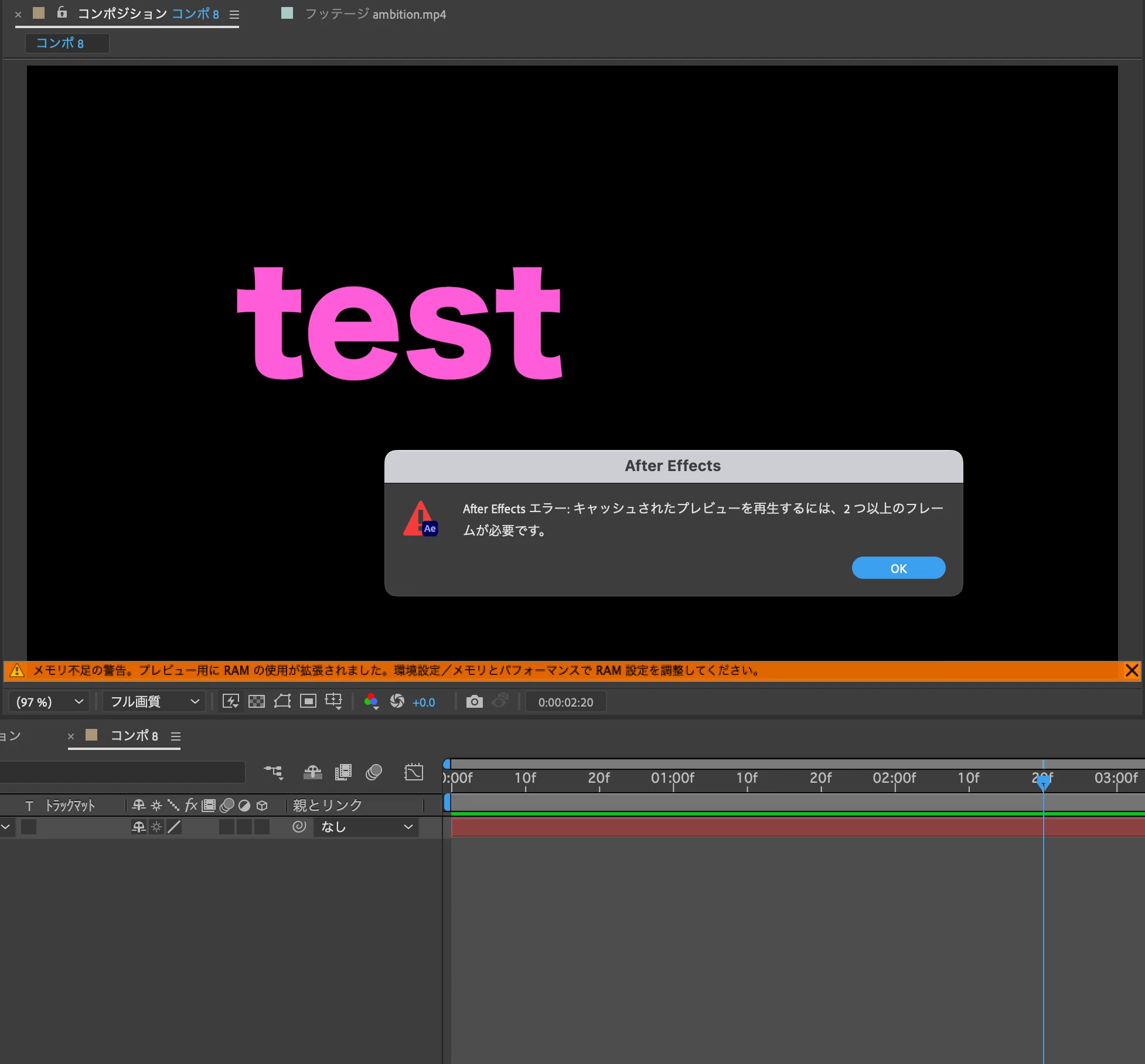Viewport: 1145px width, 1064px height.
Task: Open the 97% magnification dropdown
Action: (x=49, y=701)
